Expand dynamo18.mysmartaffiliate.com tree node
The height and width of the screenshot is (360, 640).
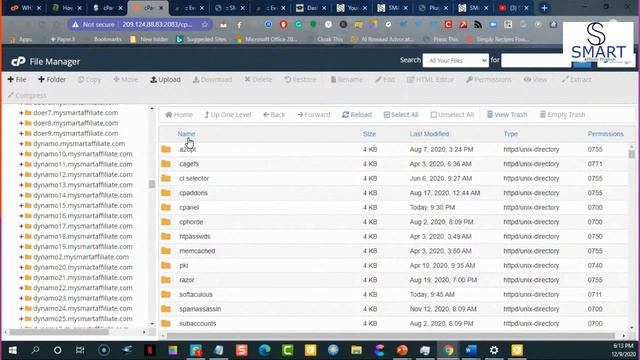point(21,236)
